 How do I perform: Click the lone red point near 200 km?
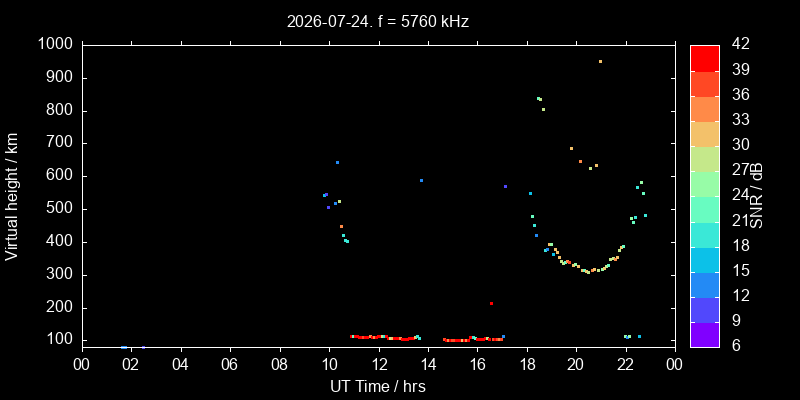(491, 304)
